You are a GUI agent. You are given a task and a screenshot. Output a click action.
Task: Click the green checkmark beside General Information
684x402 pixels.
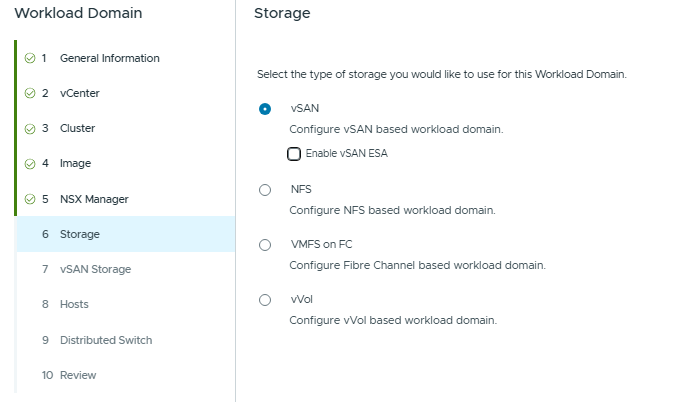[29, 58]
